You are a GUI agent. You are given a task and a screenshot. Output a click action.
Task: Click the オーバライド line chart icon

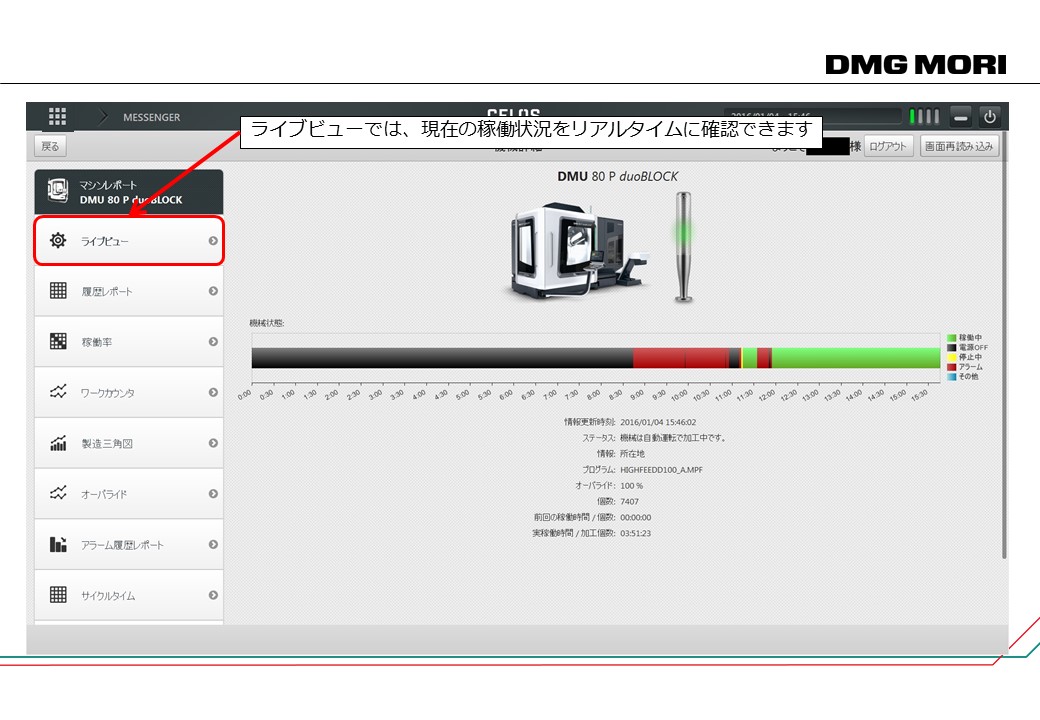coord(58,493)
